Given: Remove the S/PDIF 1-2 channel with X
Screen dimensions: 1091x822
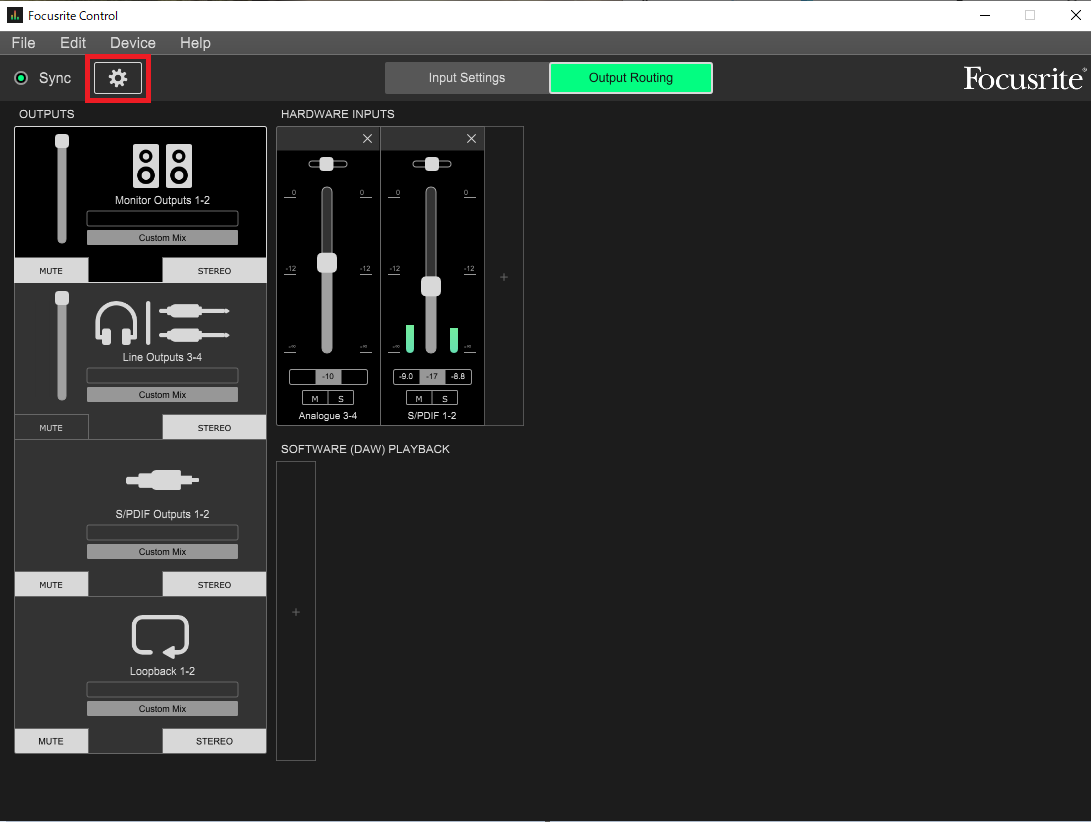Looking at the screenshot, I should (x=471, y=139).
